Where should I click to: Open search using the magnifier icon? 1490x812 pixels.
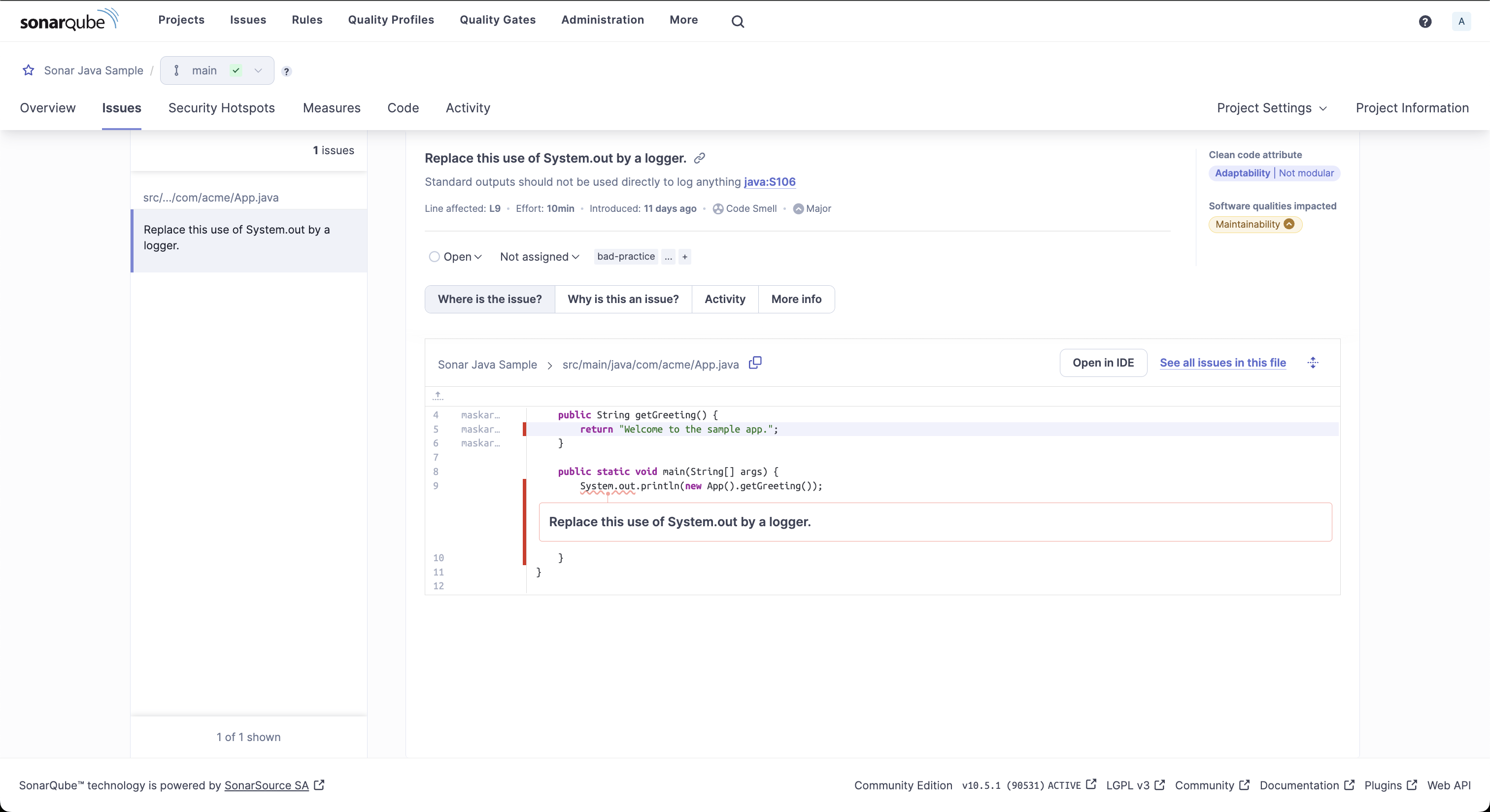[x=738, y=21]
